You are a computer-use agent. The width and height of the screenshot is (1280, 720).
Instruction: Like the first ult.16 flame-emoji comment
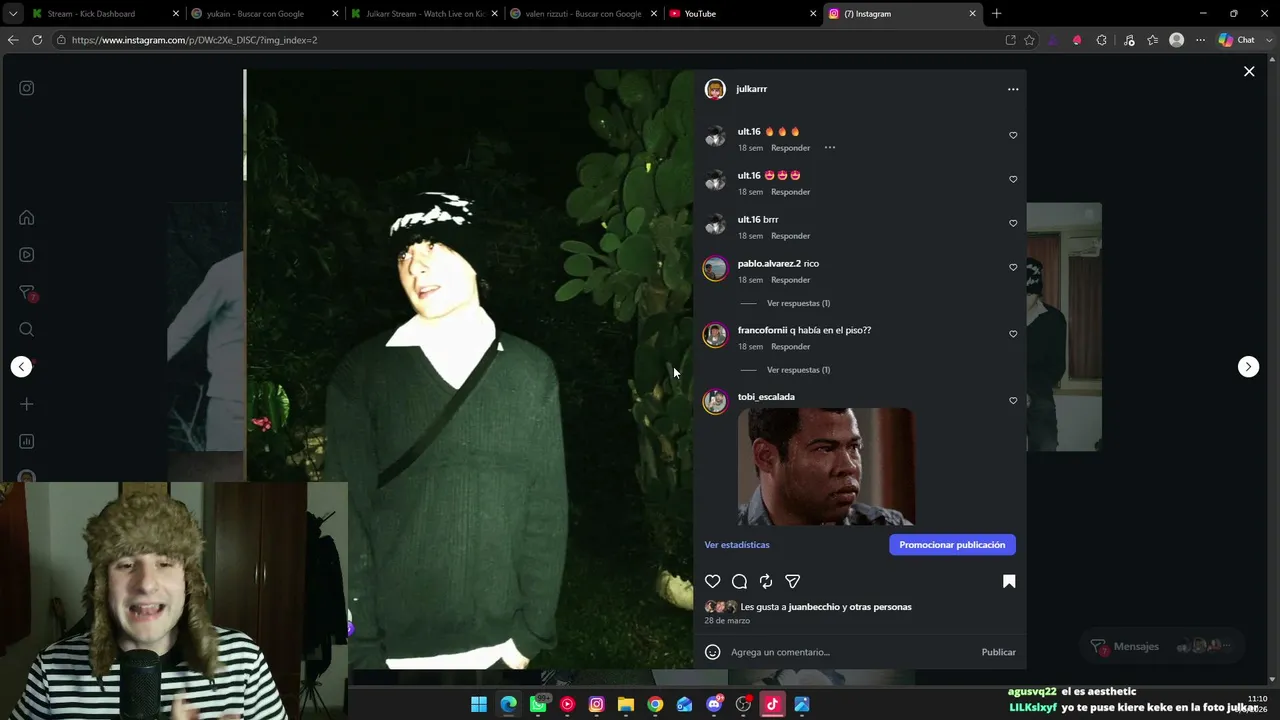(x=1013, y=135)
